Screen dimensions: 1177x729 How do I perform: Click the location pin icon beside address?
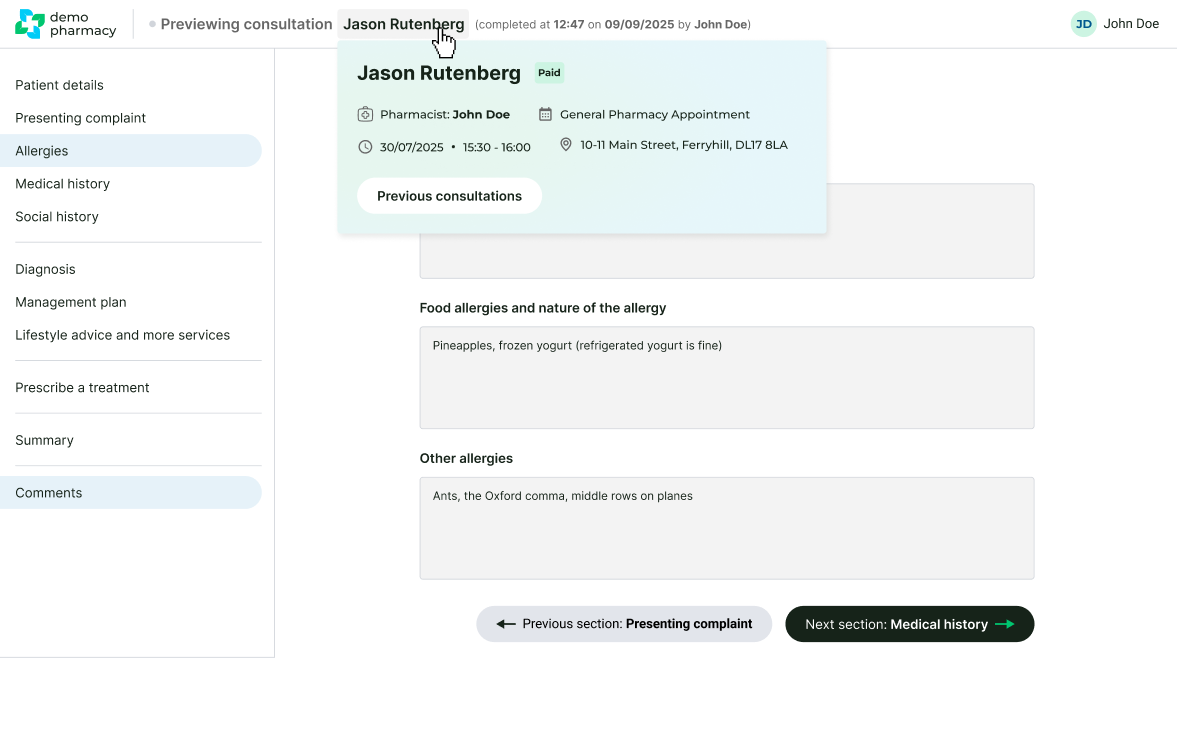tap(565, 145)
